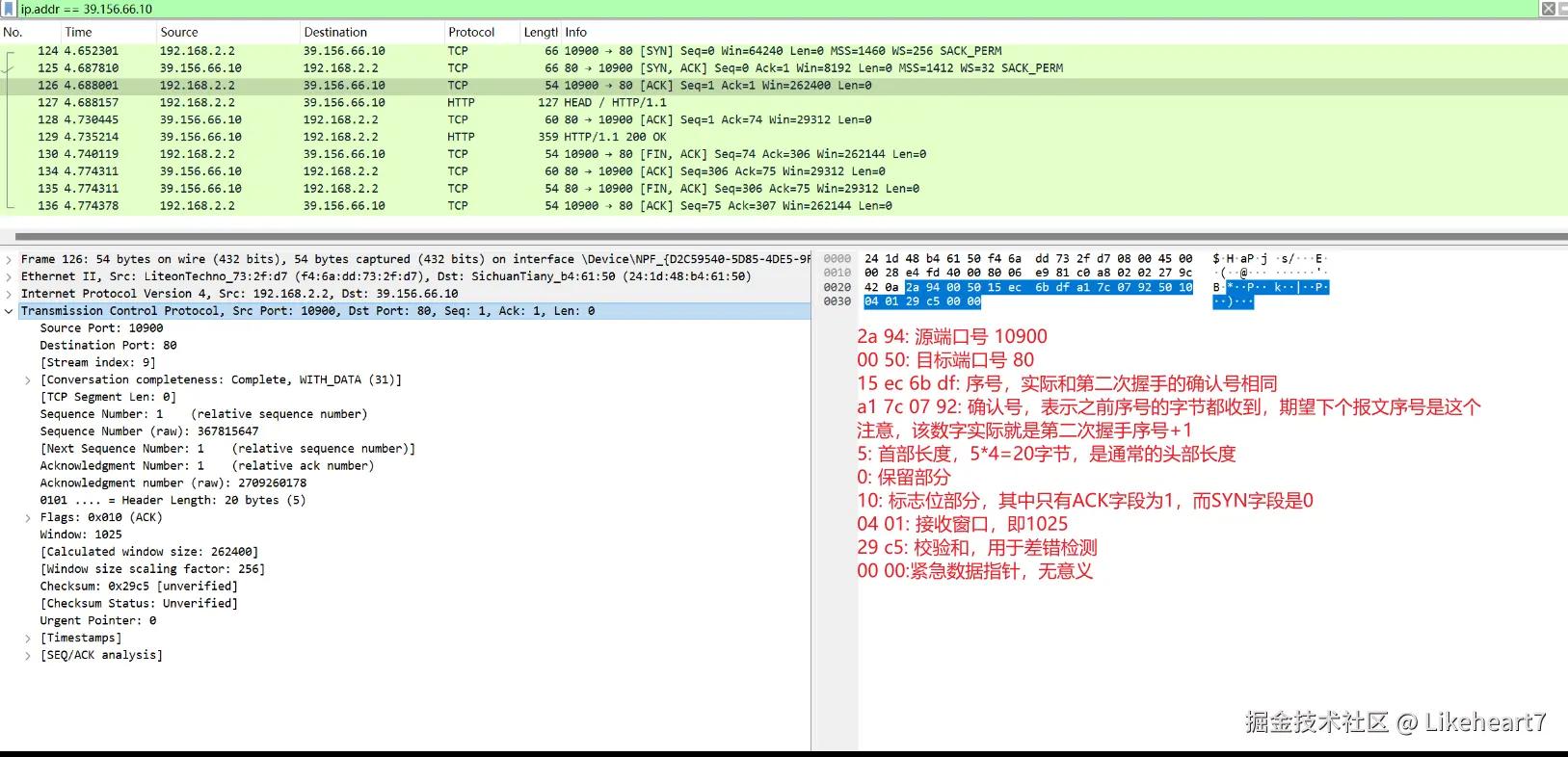Select packet 125, the SYN, ACK packet
Image resolution: width=1568 pixels, height=757 pixels.
(x=784, y=68)
